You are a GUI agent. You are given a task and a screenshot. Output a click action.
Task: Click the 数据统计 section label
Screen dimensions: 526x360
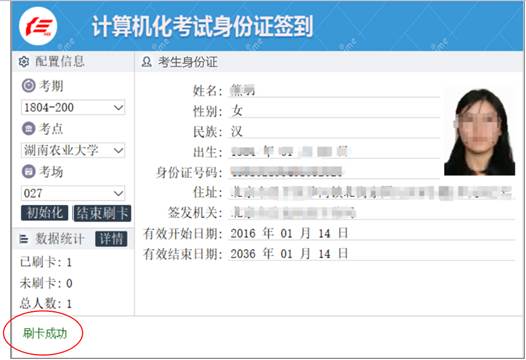(60, 239)
